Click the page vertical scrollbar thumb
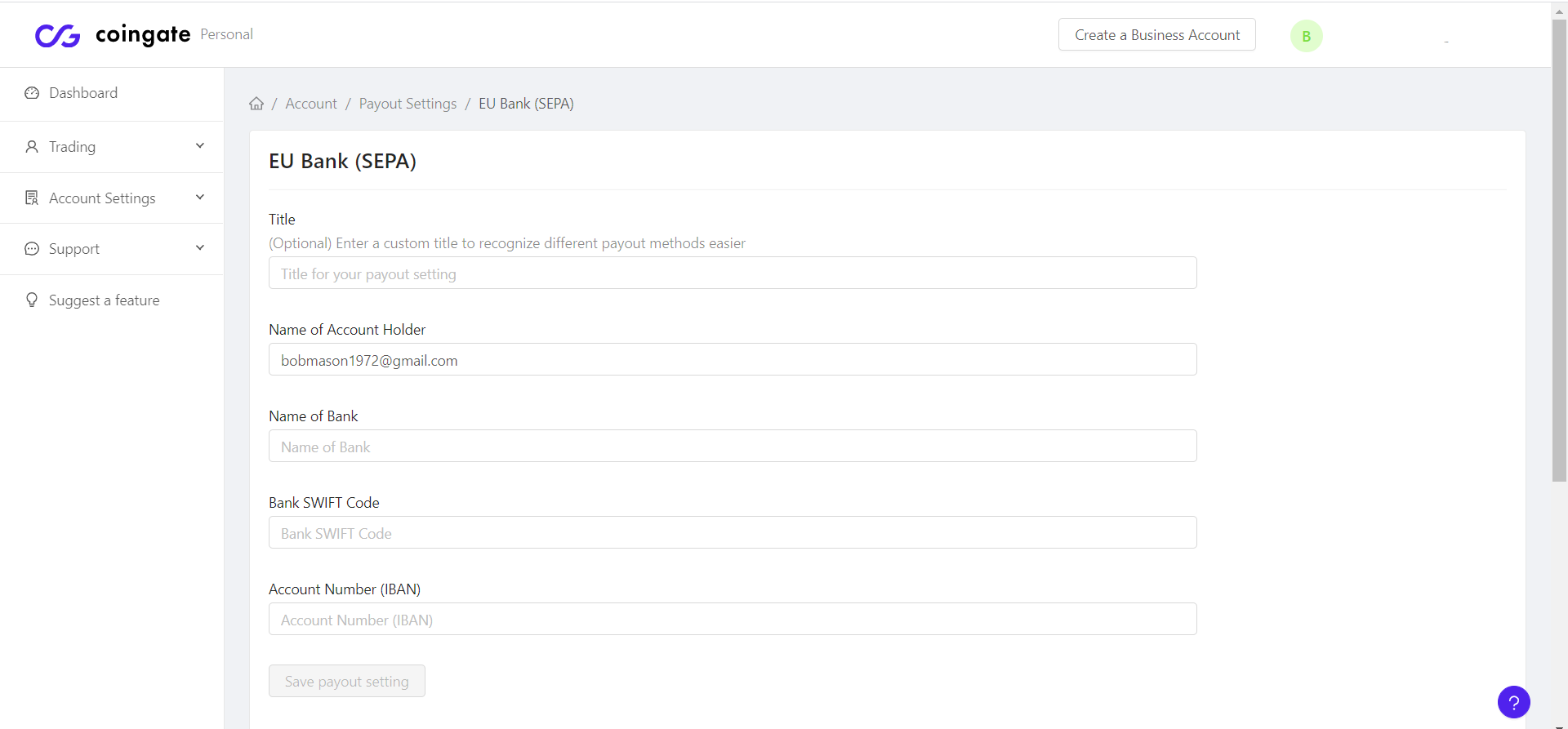The height and width of the screenshot is (729, 1568). (1559, 251)
